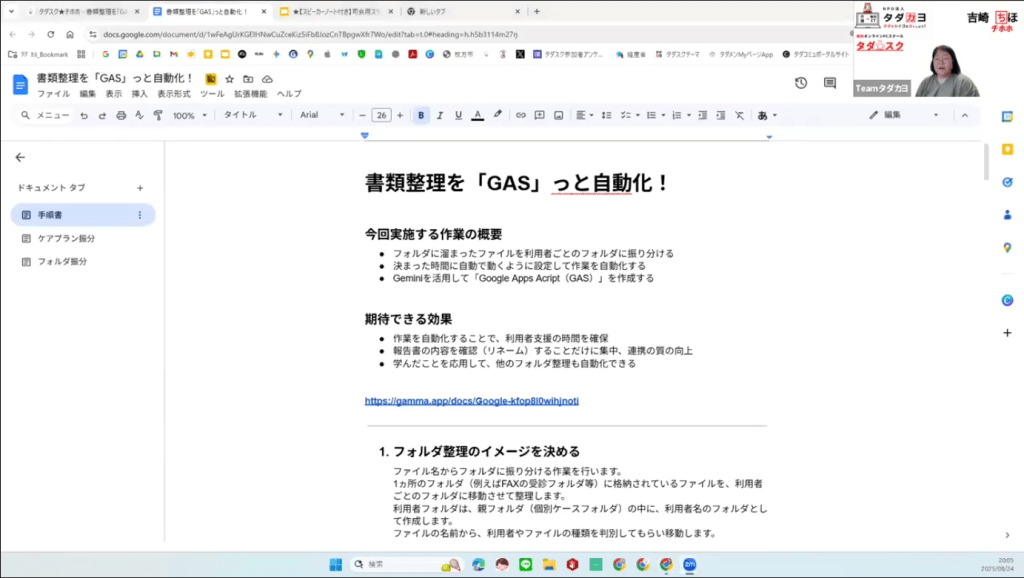
Task: Choose text color with the underlined A
Action: click(x=477, y=116)
